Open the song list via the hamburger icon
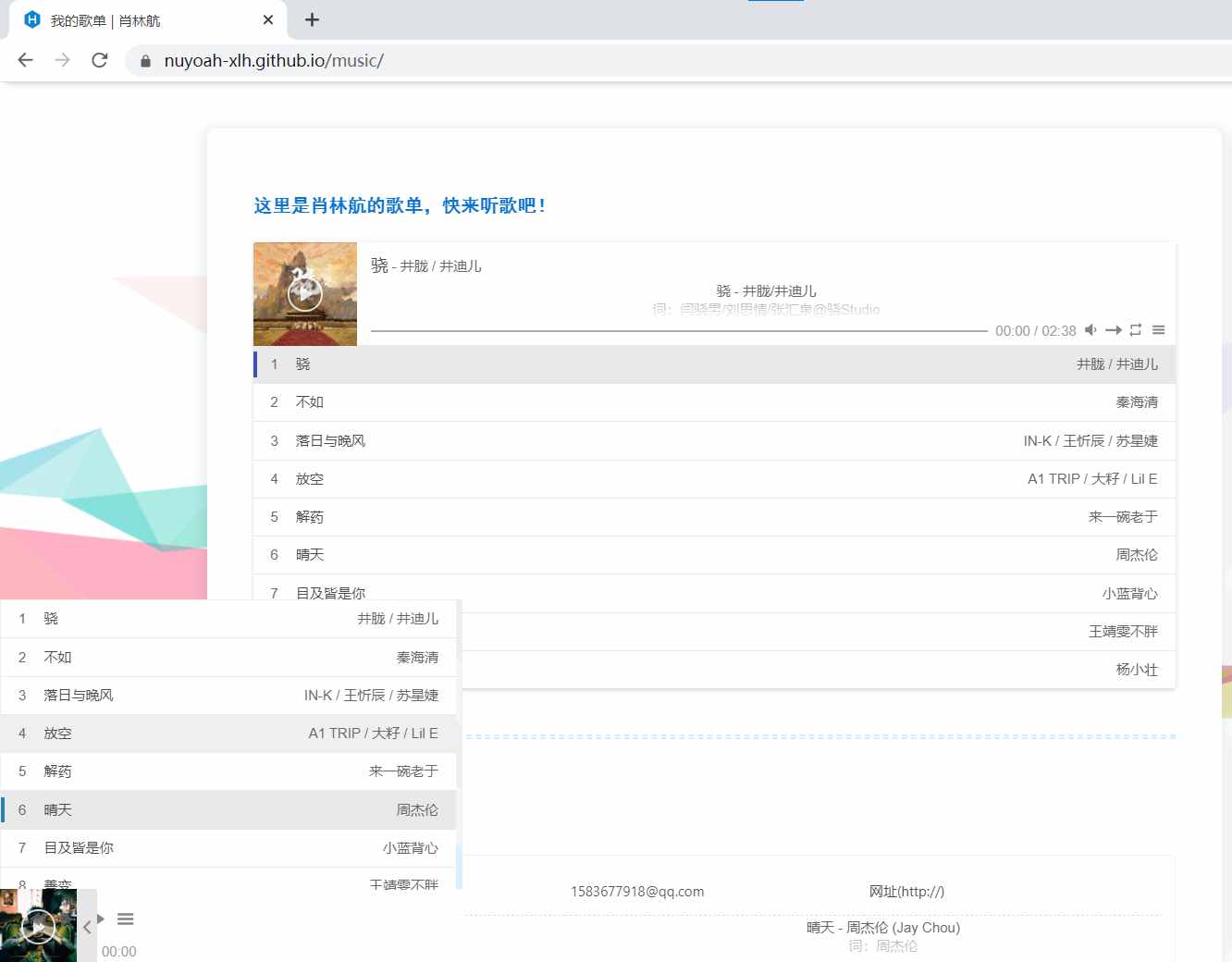 tap(1159, 330)
